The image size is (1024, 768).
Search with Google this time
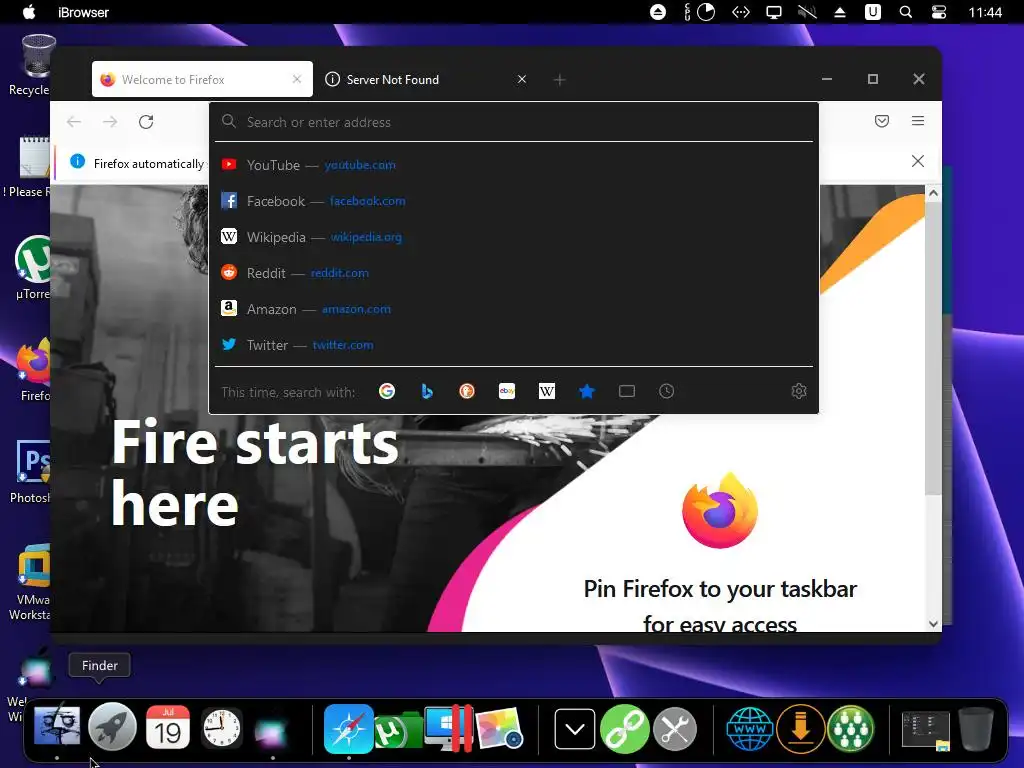pyautogui.click(x=387, y=391)
